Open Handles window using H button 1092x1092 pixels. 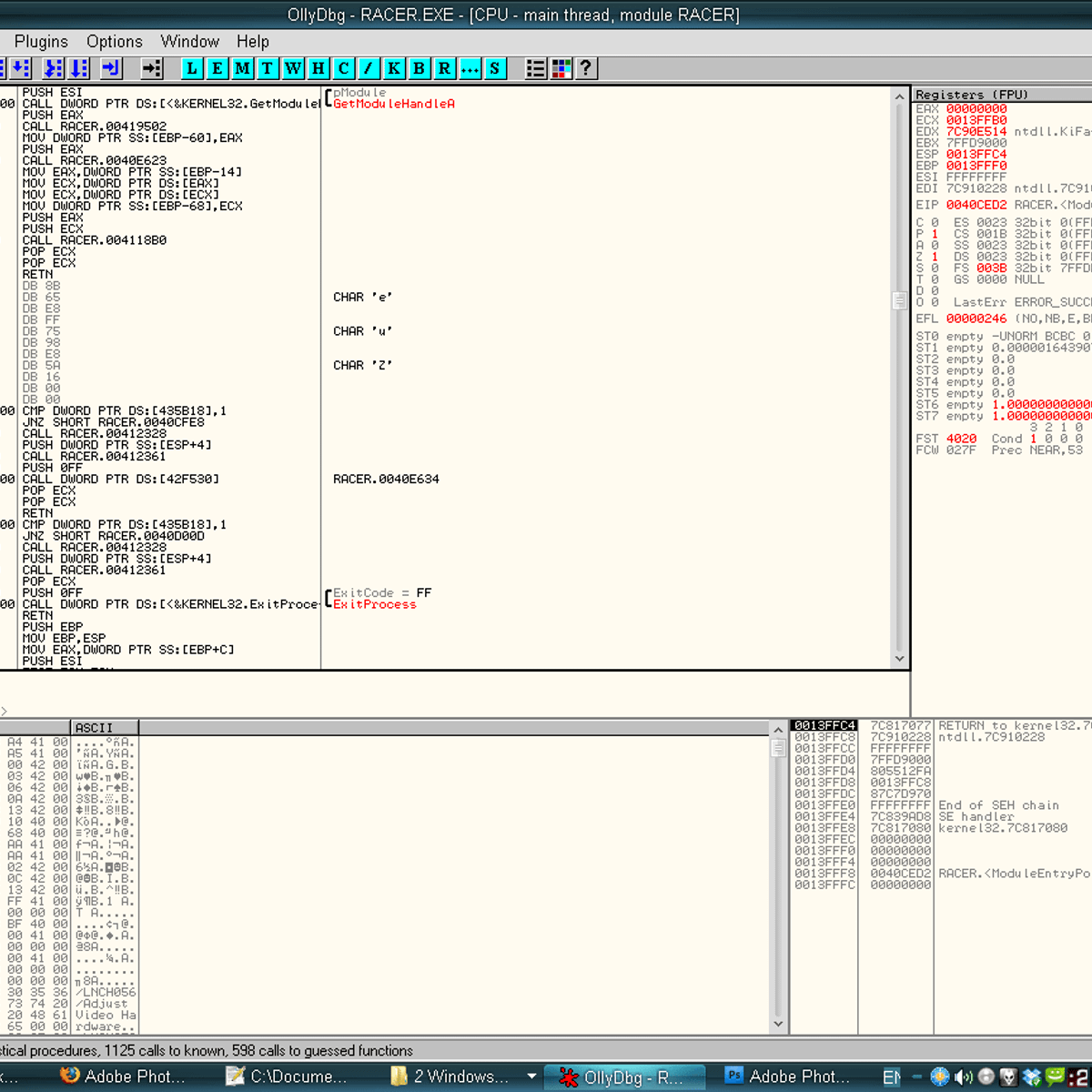(x=318, y=68)
